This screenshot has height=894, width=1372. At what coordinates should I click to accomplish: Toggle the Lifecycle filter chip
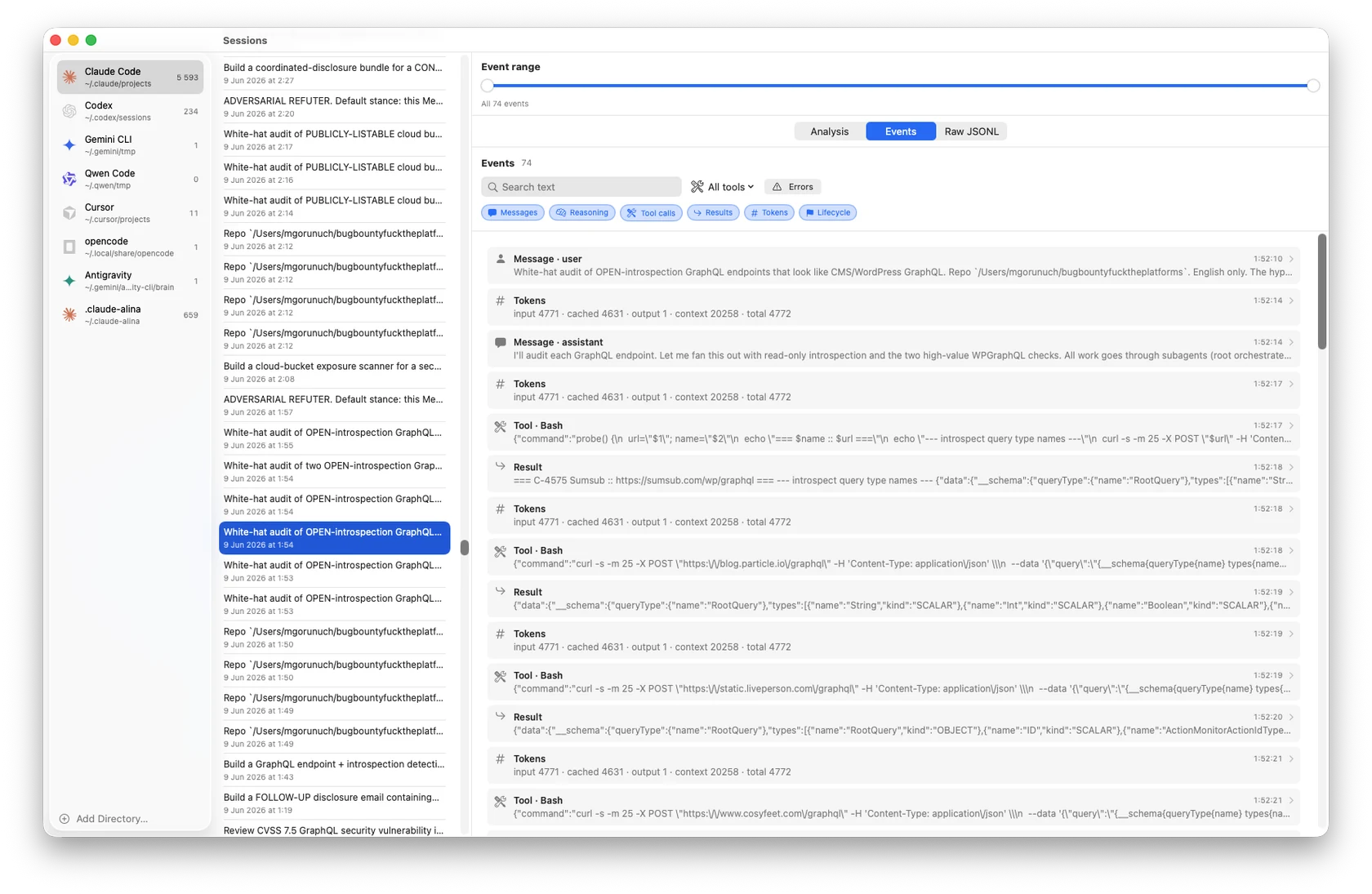(x=828, y=212)
